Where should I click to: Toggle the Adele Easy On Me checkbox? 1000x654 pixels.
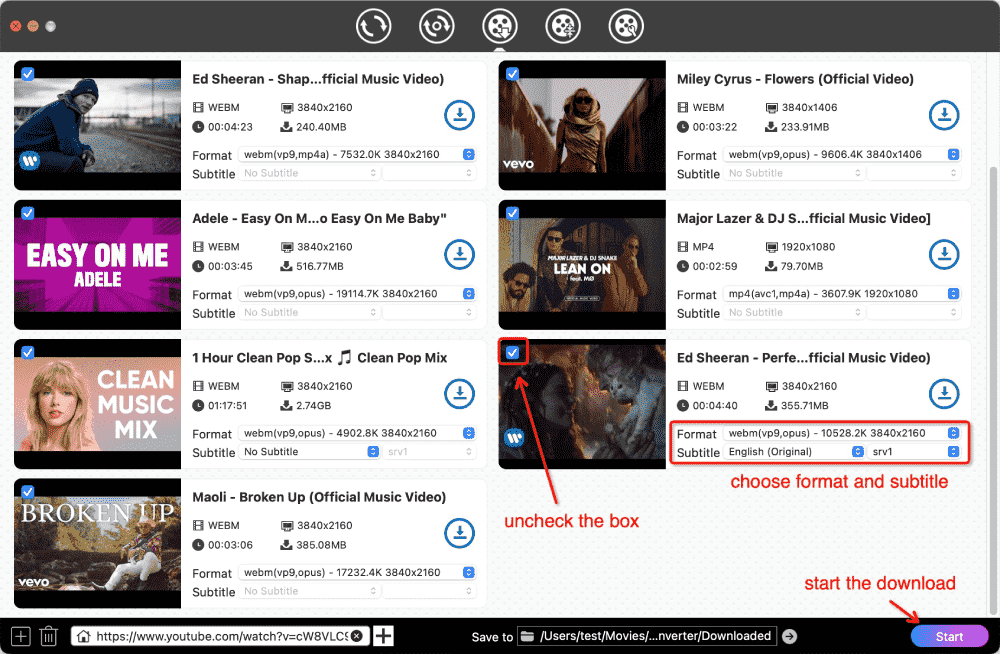[28, 213]
